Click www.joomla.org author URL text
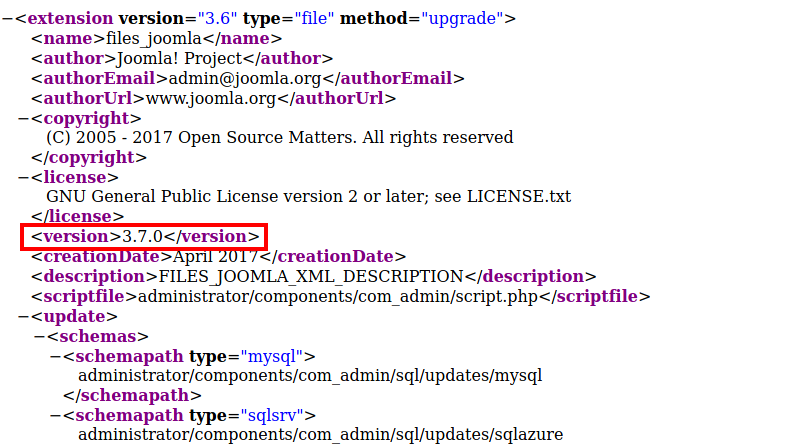The width and height of the screenshot is (787, 445). pos(211,99)
